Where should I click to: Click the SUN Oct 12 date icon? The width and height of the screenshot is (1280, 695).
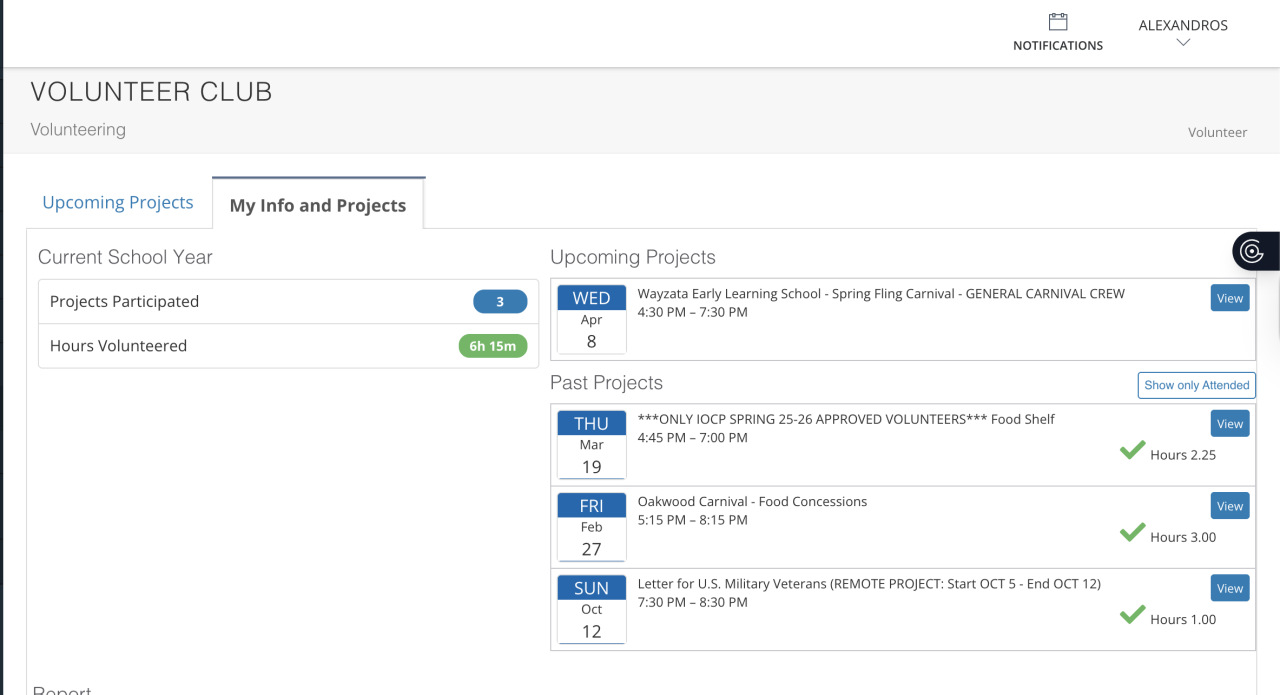click(x=591, y=609)
